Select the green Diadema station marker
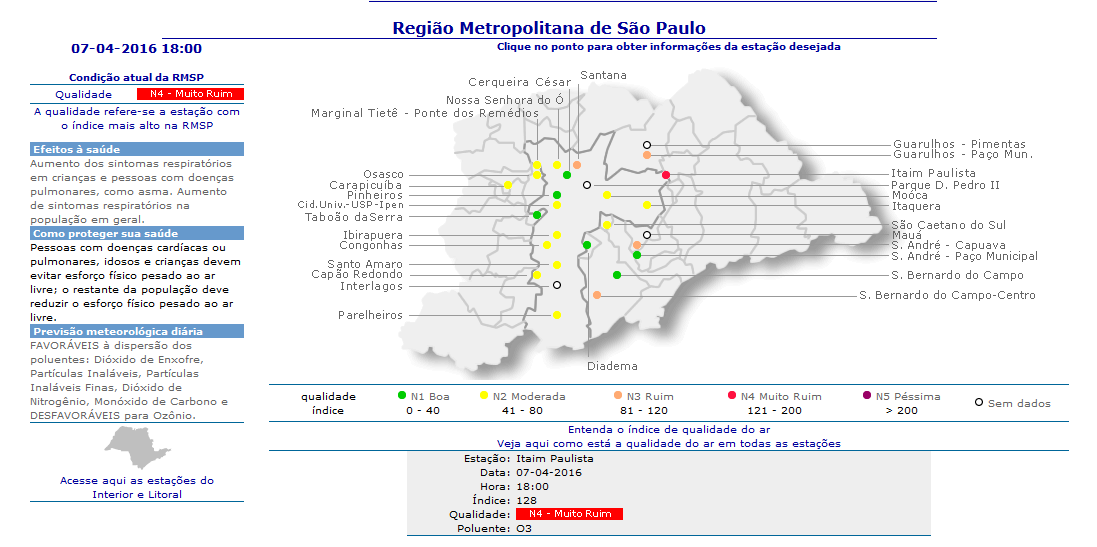 (587, 245)
